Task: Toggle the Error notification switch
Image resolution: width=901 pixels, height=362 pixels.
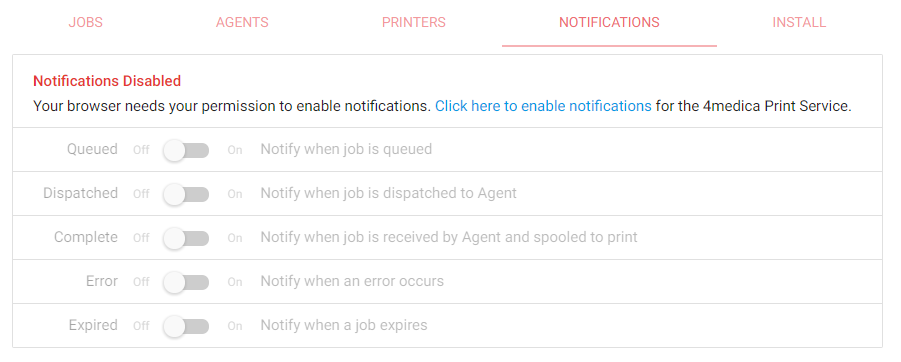Action: (186, 282)
